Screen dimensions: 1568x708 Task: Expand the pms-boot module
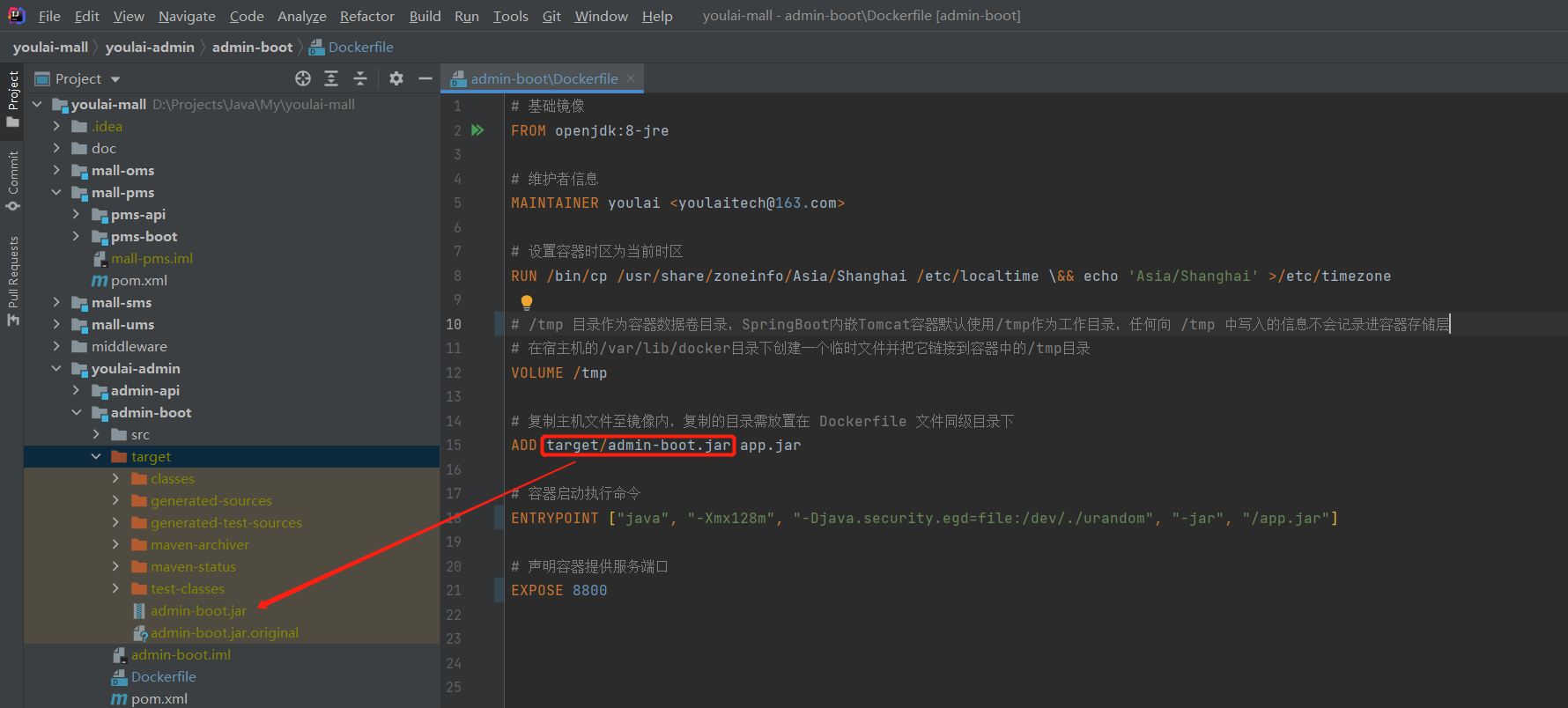pos(76,236)
